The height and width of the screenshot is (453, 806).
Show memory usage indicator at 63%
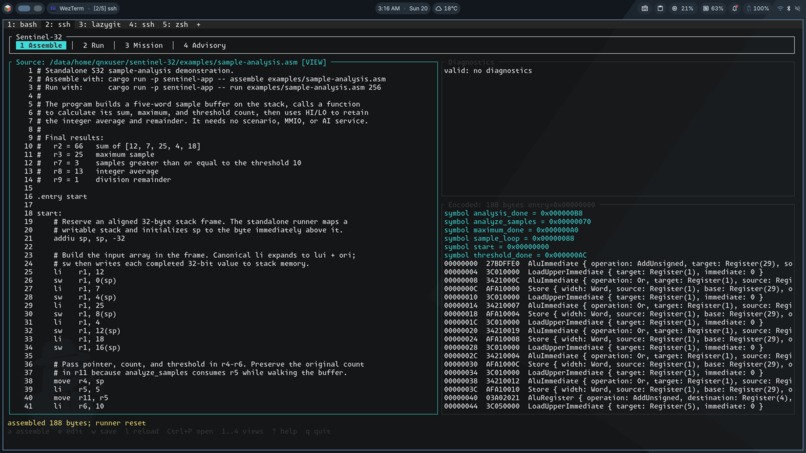click(x=713, y=8)
